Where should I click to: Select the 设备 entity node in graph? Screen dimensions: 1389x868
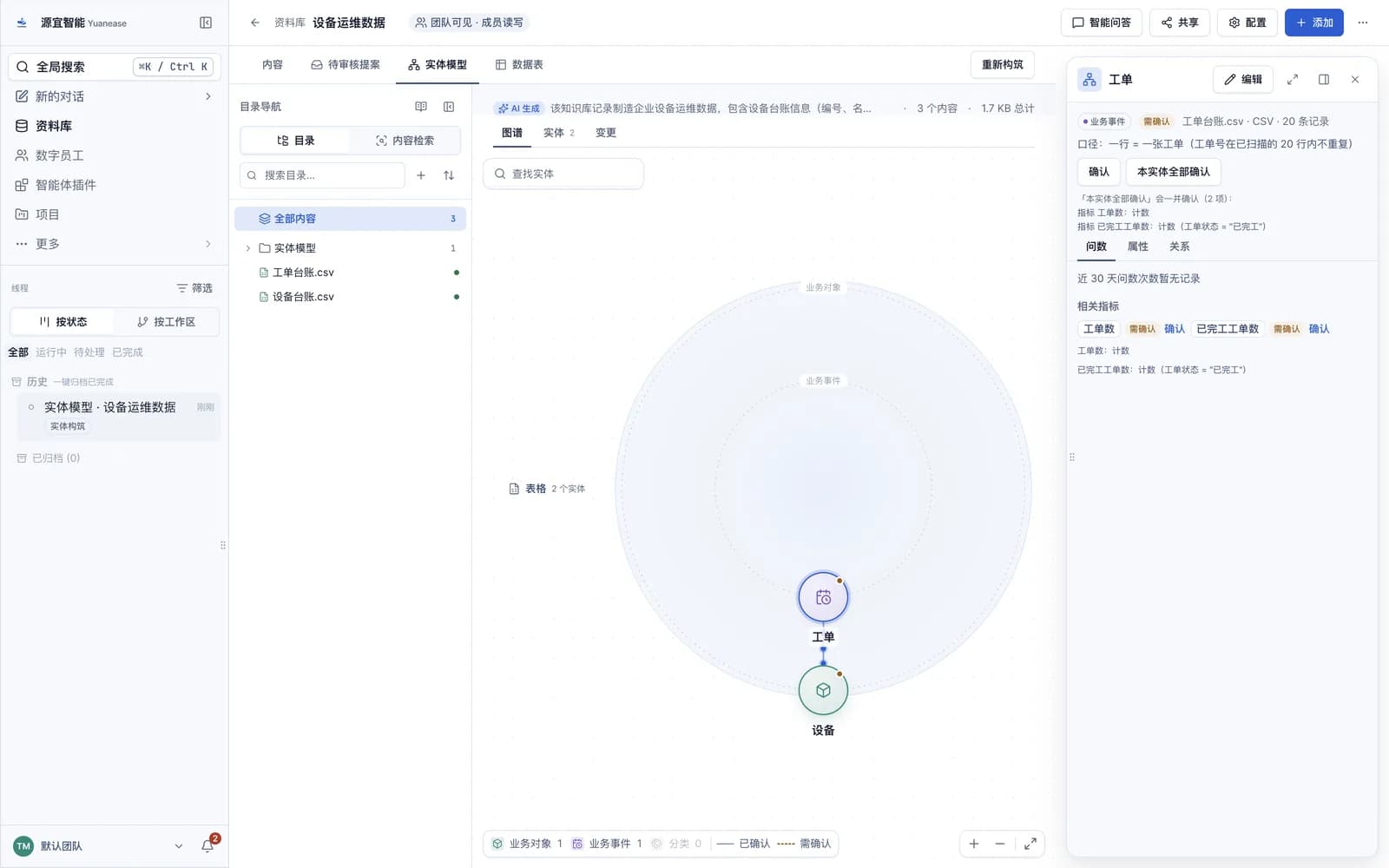pos(823,690)
